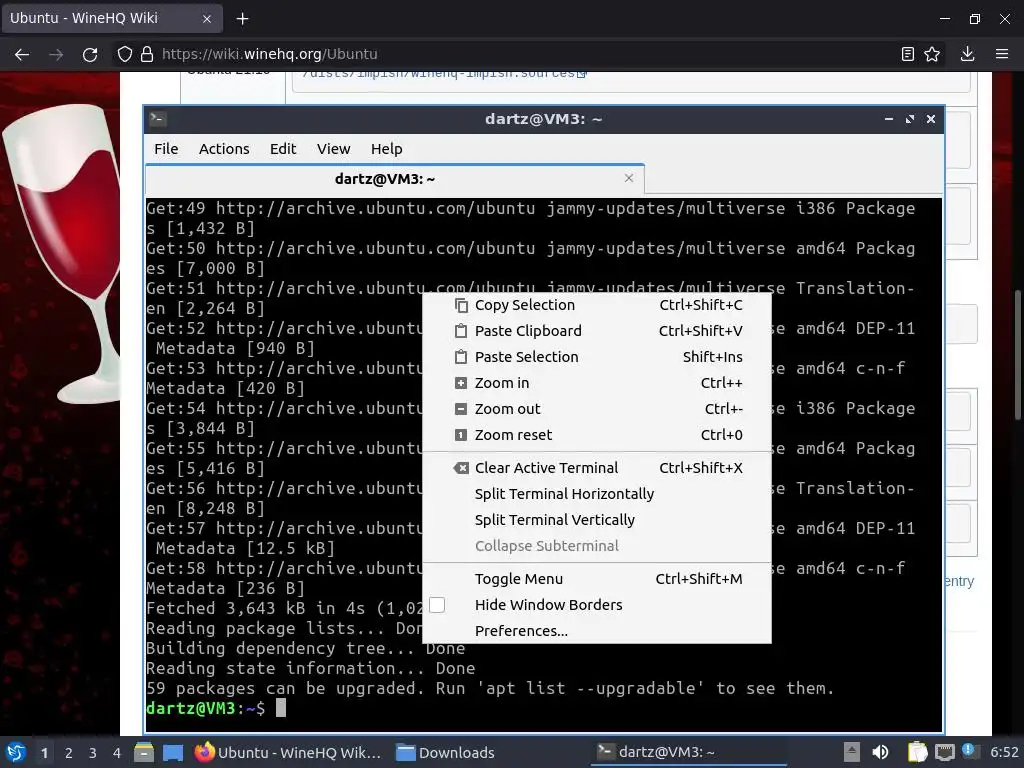Launch file manager from taskbar quick launch

point(144,752)
